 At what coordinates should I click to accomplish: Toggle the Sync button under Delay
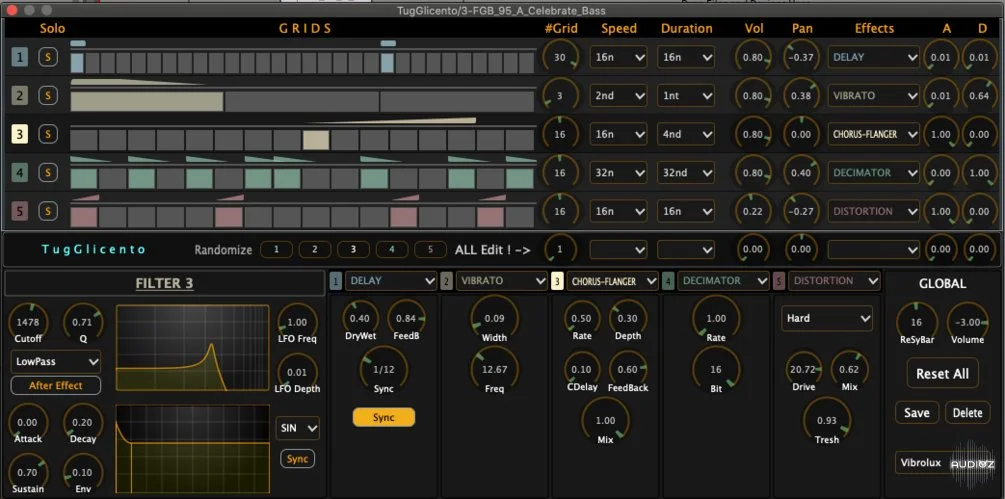[x=383, y=418]
